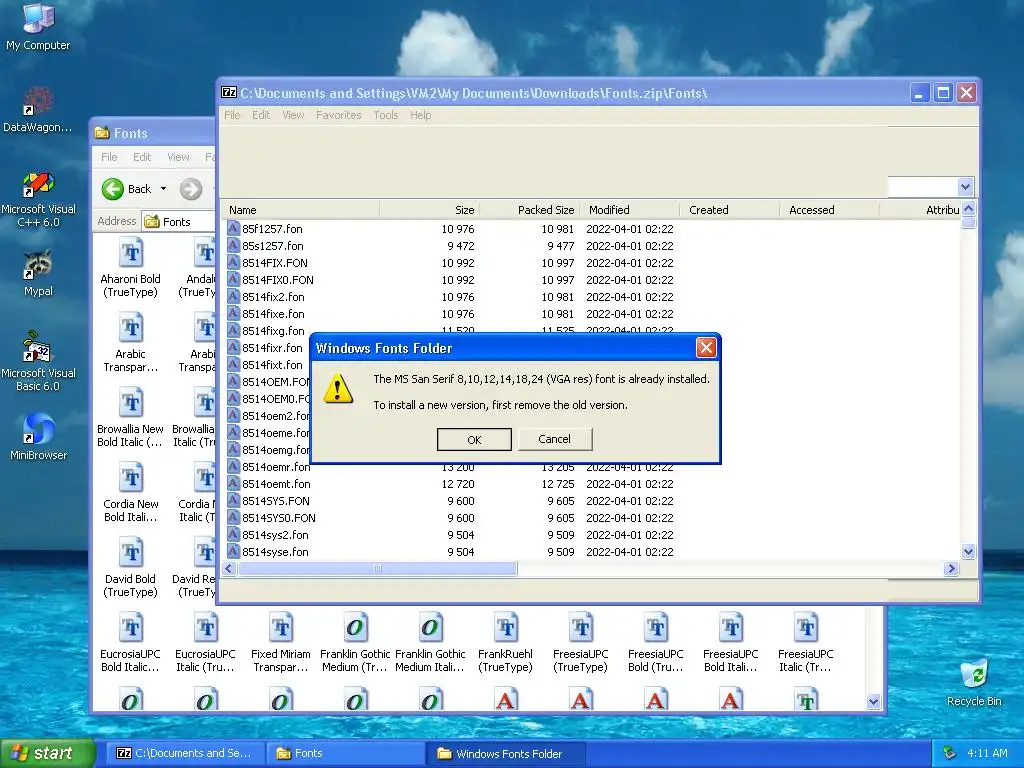1024x768 pixels.
Task: Open Edit menu in Fonts window
Action: click(142, 157)
